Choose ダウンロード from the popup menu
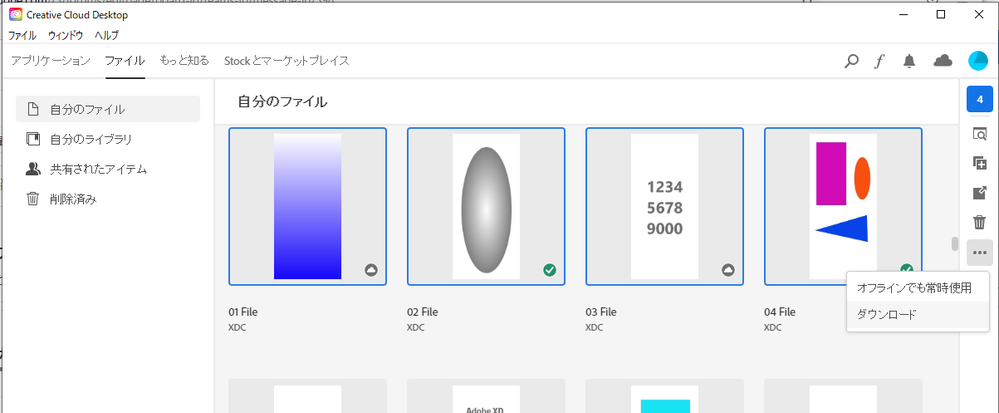999x413 pixels. 918,314
